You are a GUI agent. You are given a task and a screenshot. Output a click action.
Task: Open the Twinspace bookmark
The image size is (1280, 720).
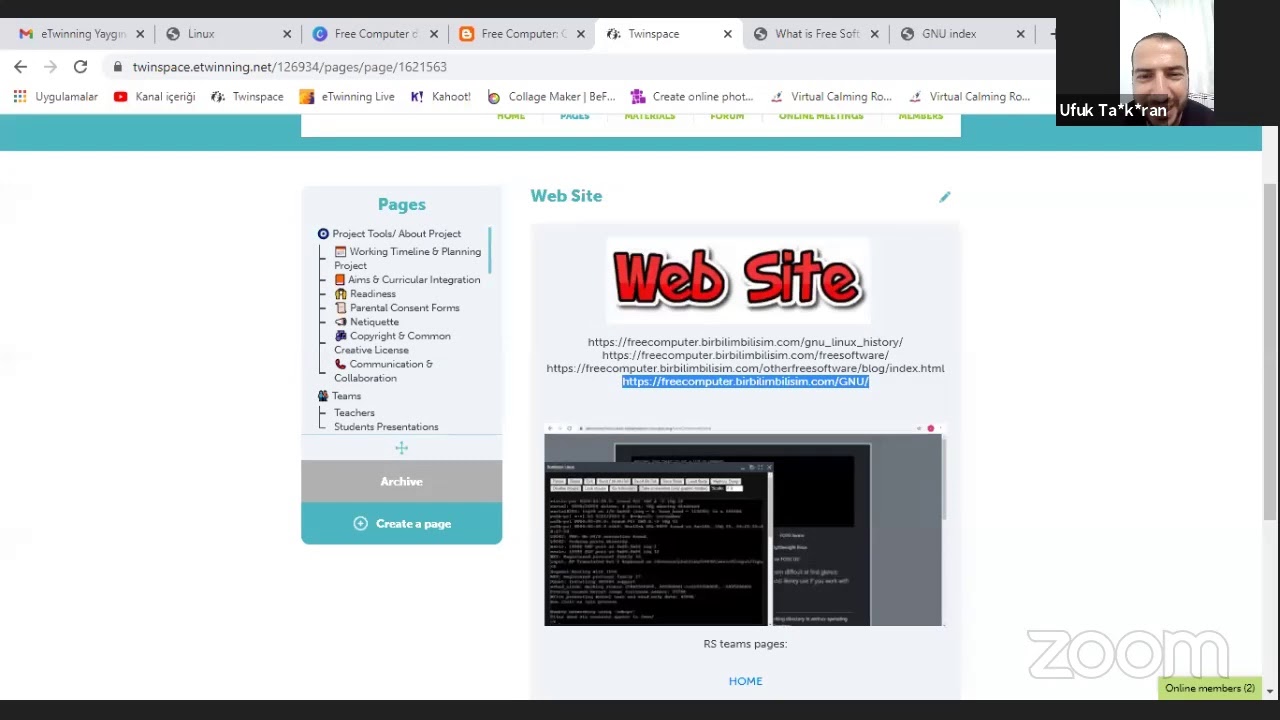coord(248,97)
